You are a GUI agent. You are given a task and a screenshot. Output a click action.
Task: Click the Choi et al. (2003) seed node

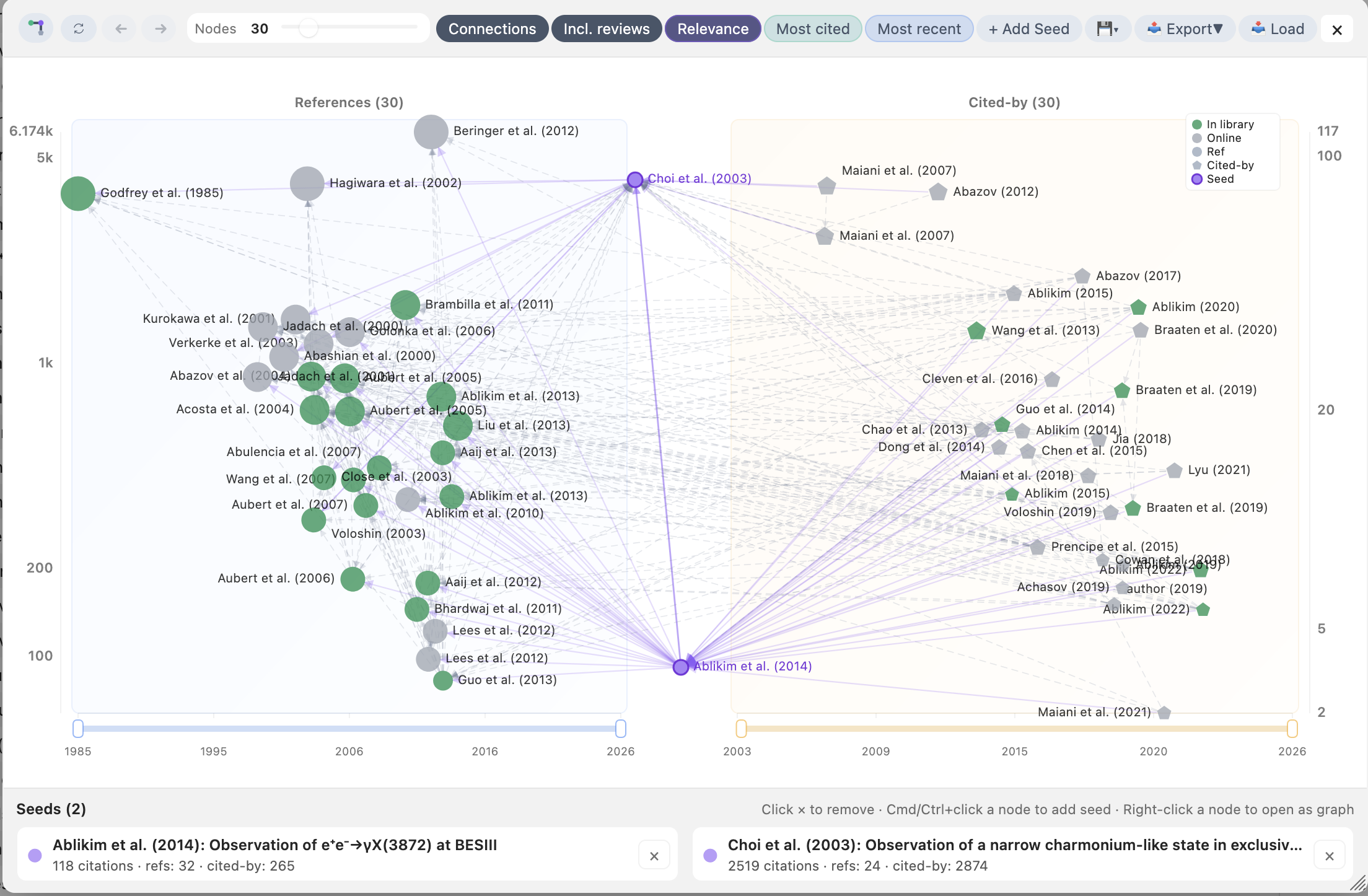(635, 180)
